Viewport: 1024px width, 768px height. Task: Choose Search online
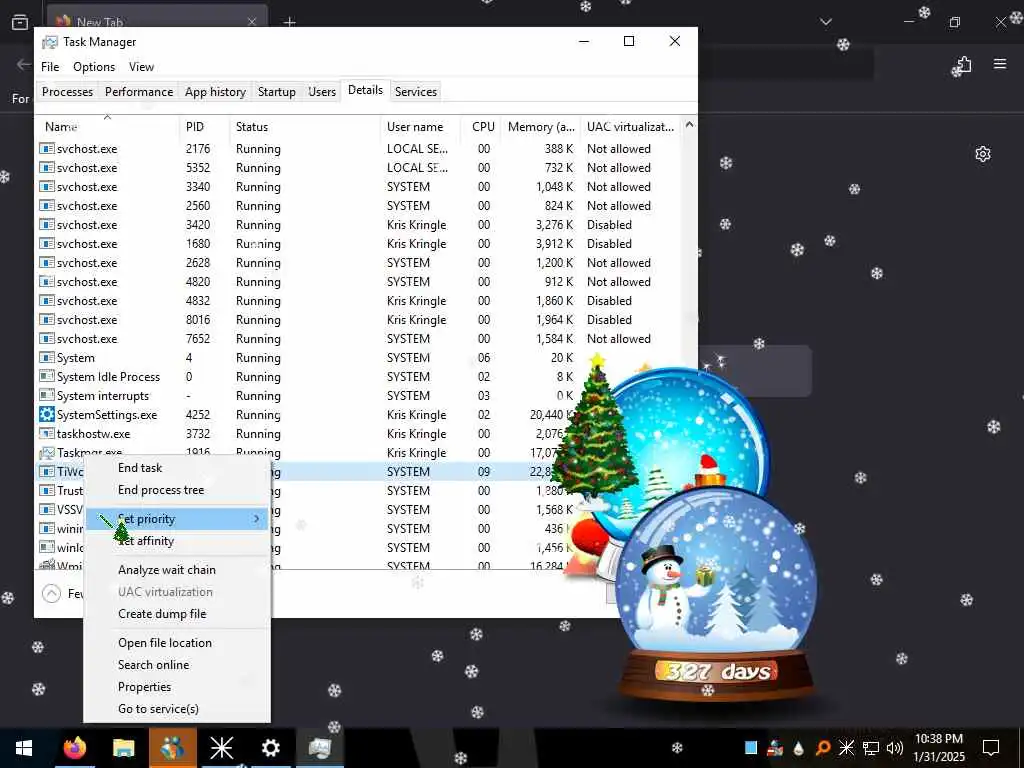coord(177,665)
